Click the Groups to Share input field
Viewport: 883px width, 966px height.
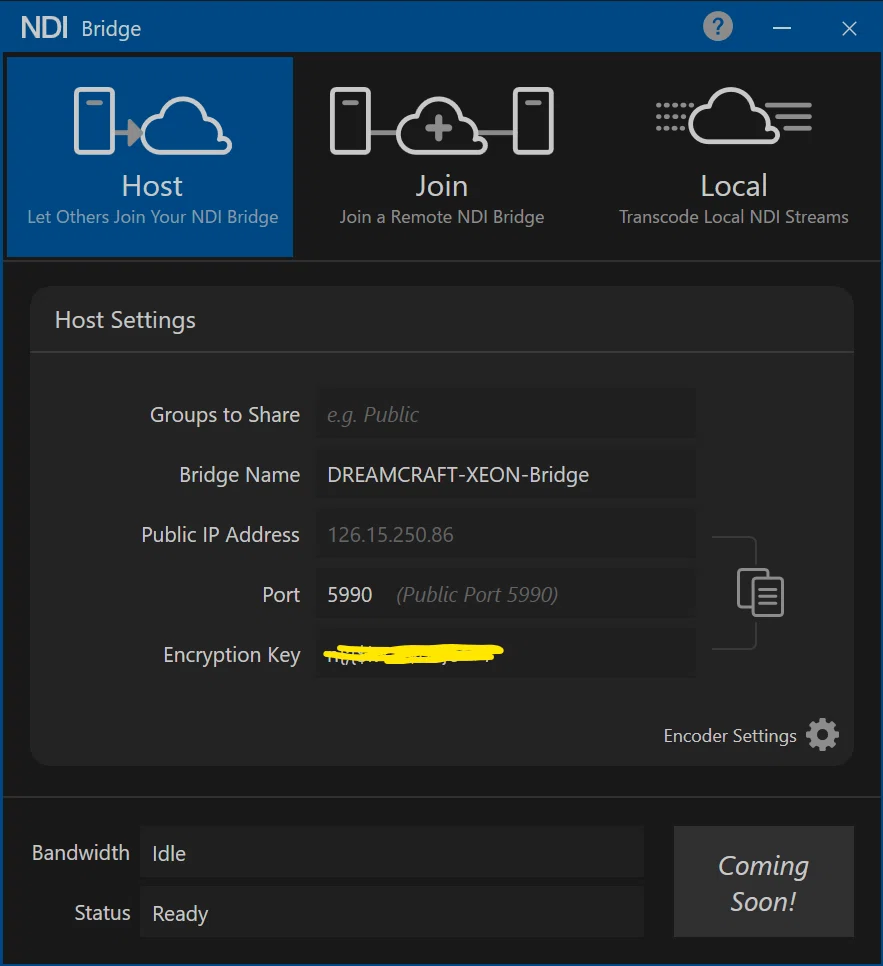point(506,415)
